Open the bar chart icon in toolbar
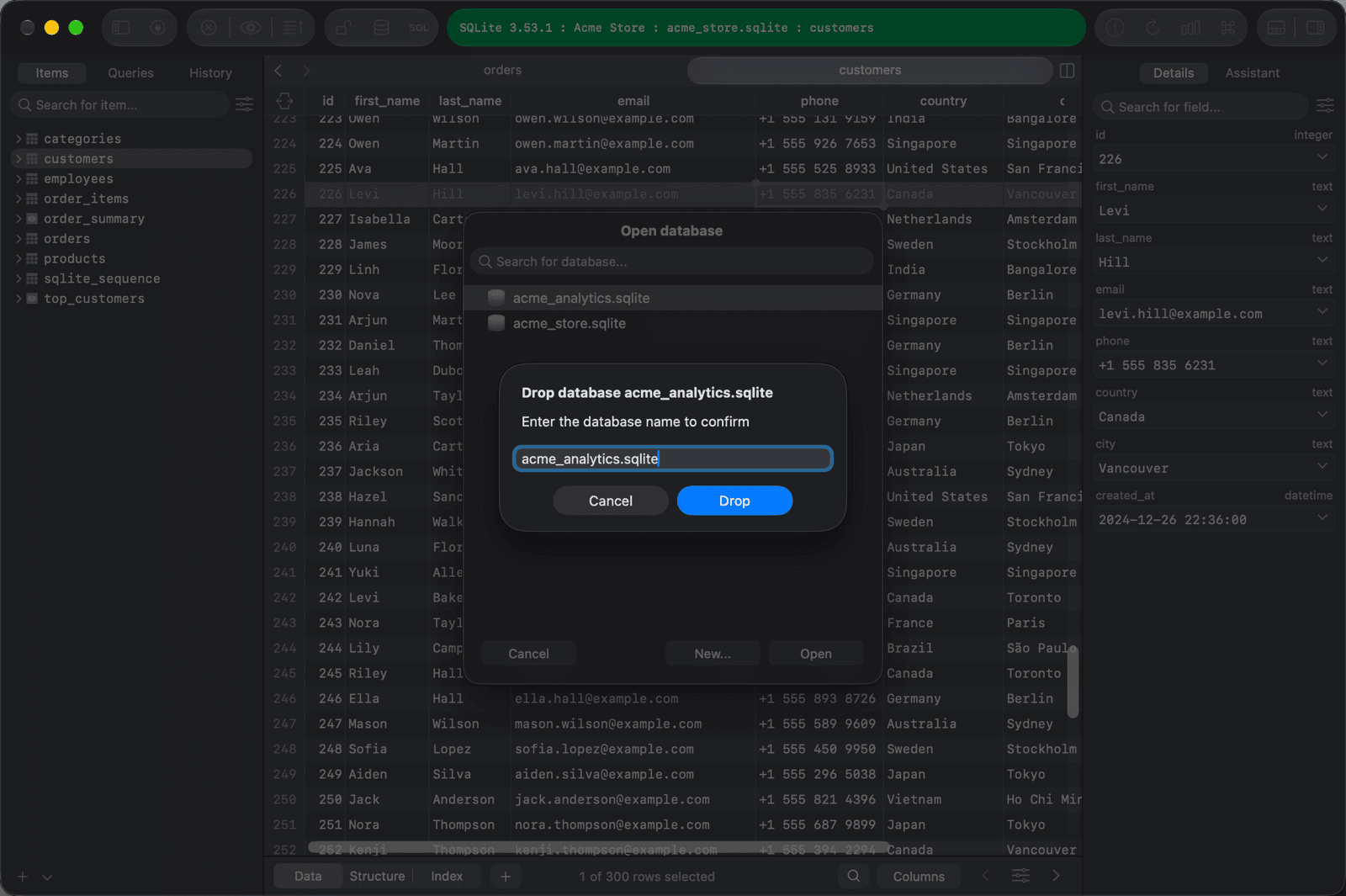 pos(1190,28)
